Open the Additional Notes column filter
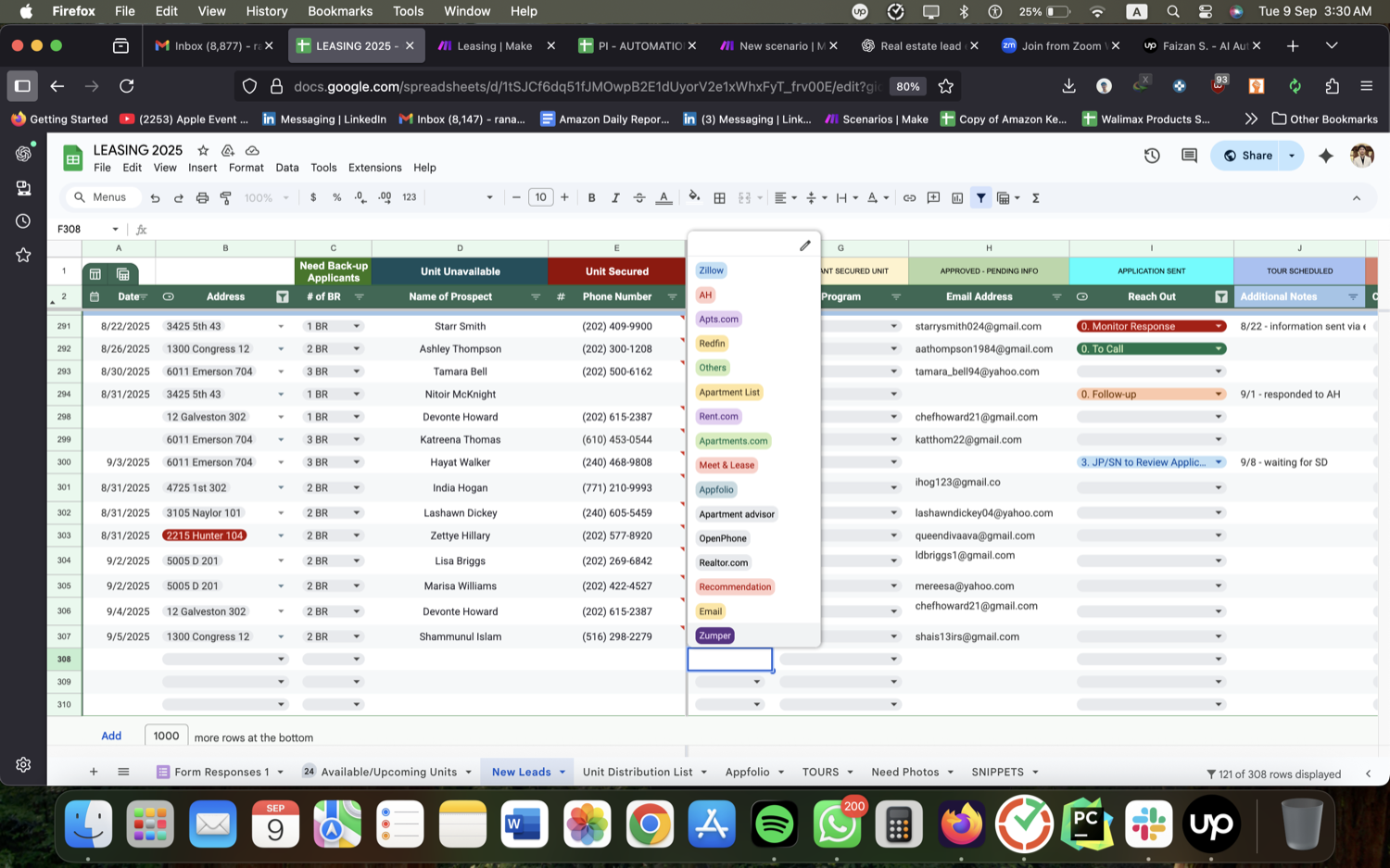Viewport: 1390px width, 868px height. 1353,296
